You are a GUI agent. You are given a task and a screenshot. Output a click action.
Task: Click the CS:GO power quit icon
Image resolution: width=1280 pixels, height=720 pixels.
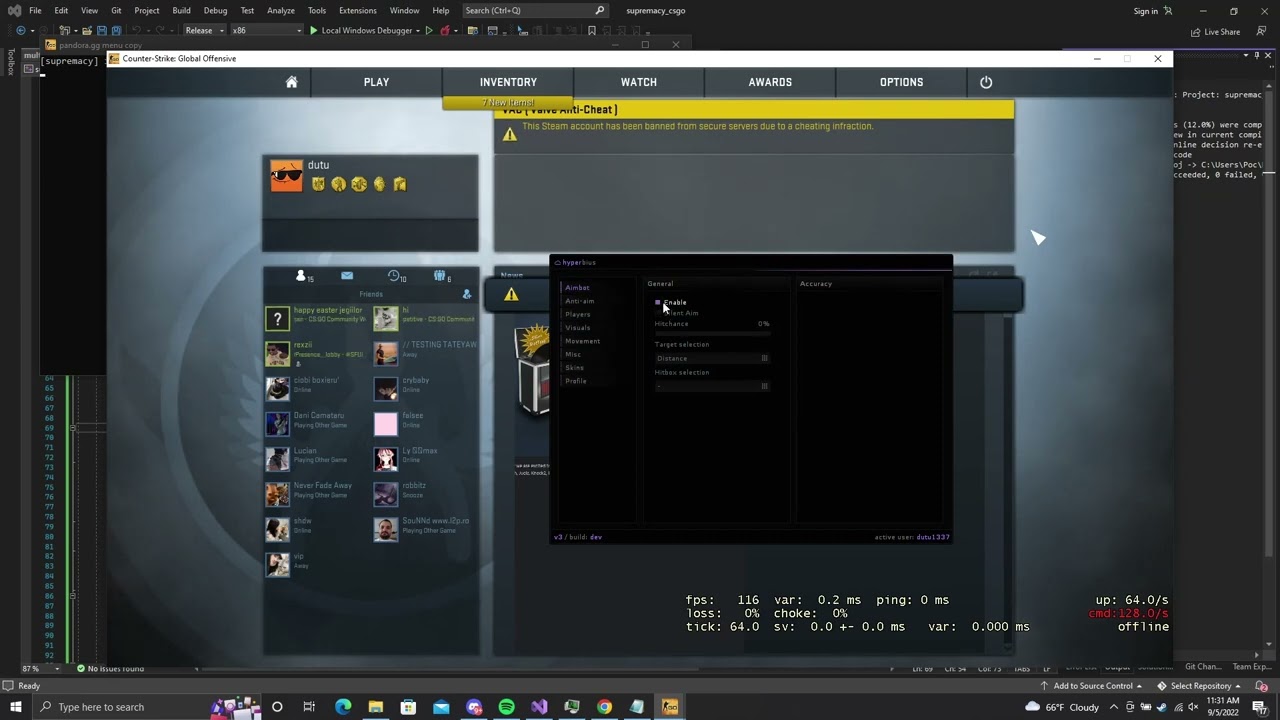pos(986,82)
